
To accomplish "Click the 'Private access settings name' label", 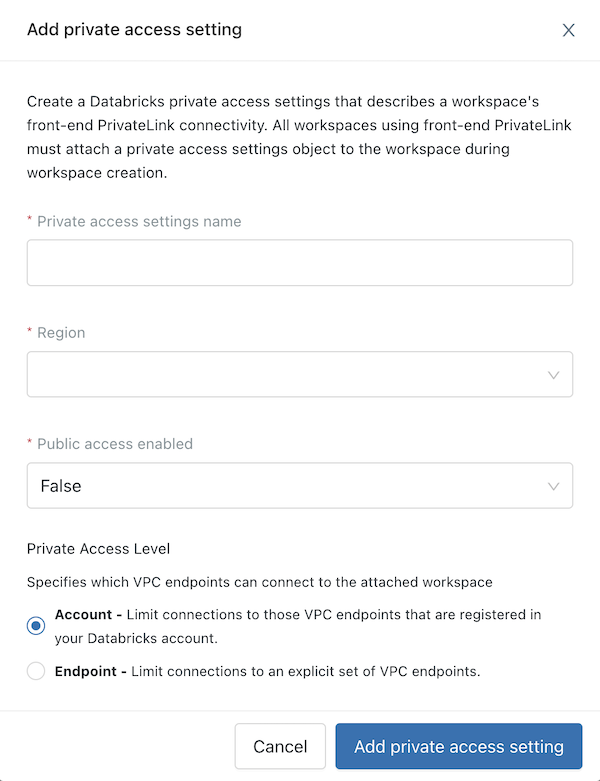I will coord(139,221).
